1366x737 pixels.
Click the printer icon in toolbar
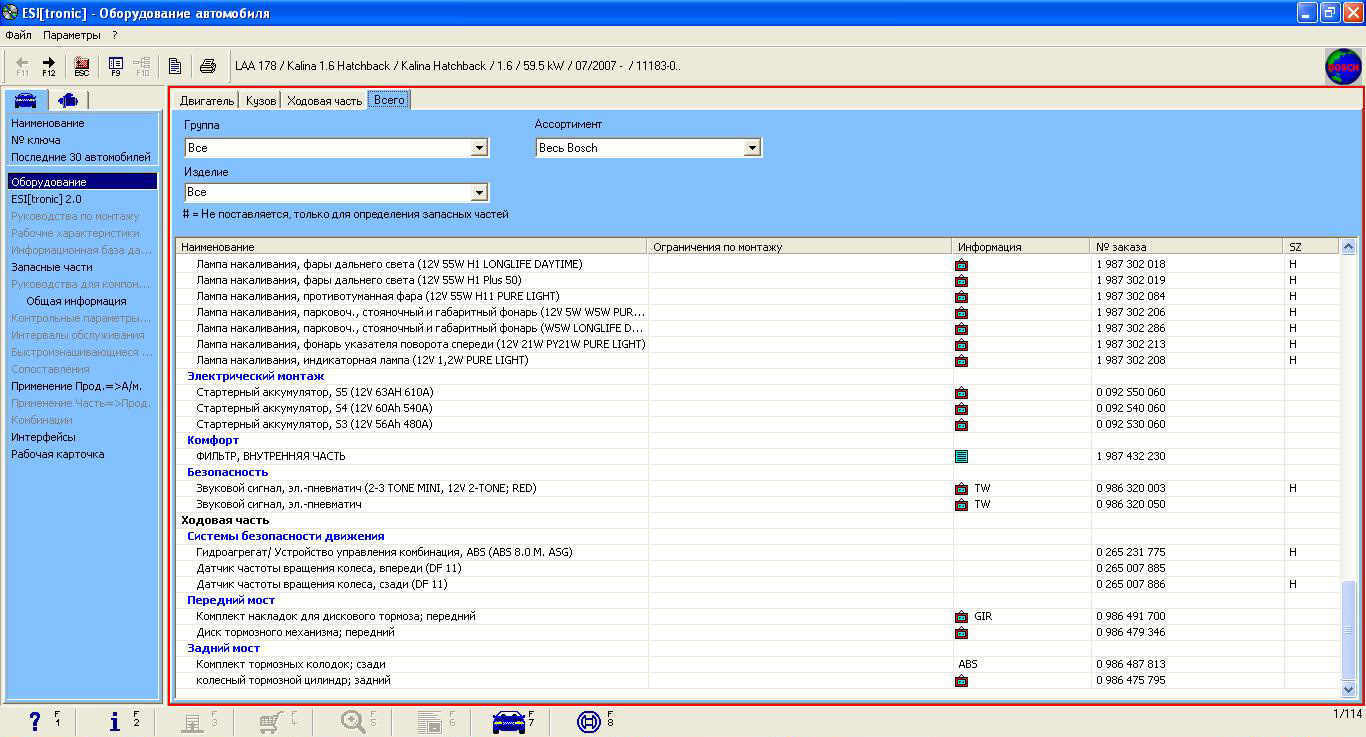[x=208, y=67]
